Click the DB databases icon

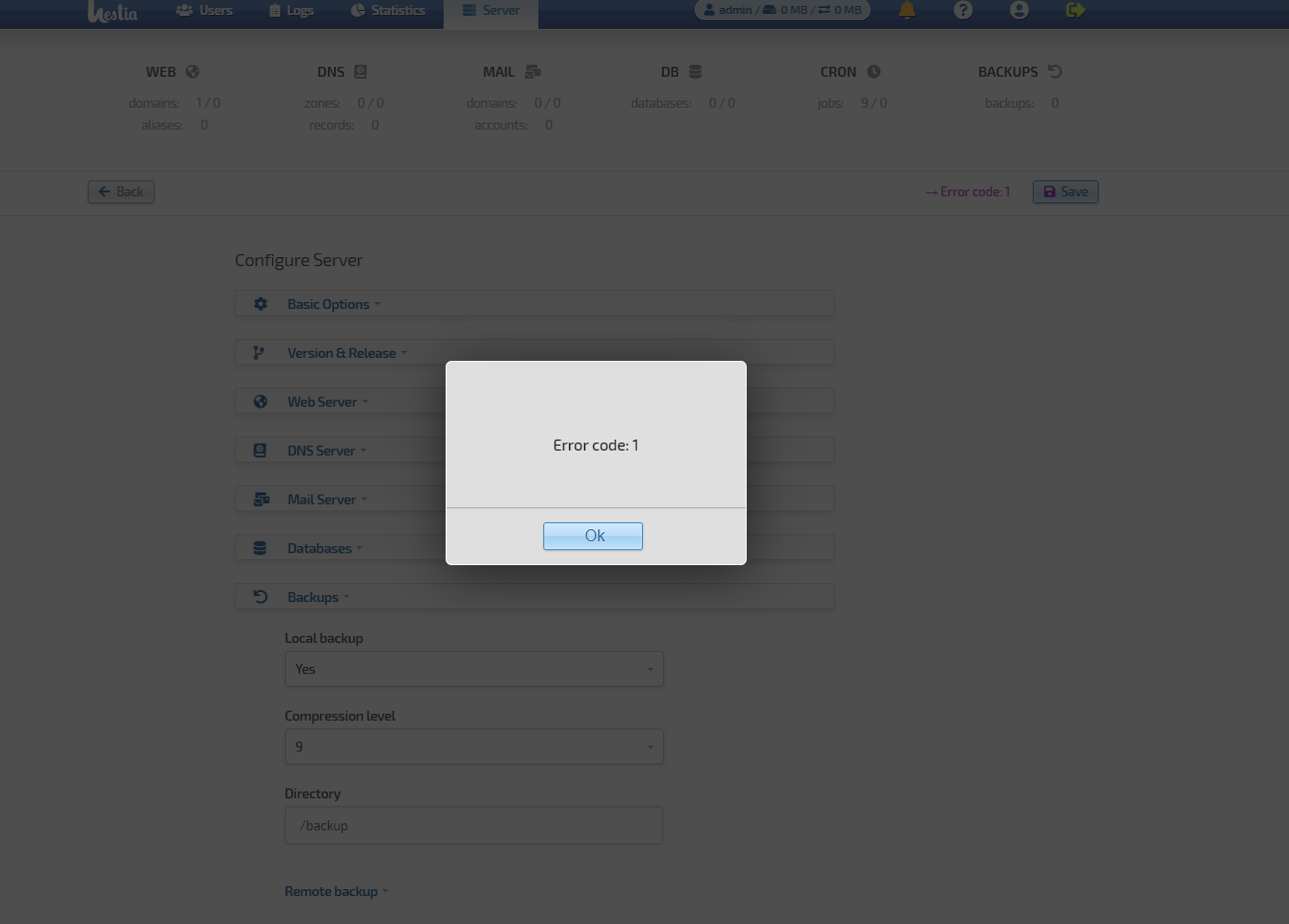click(697, 71)
